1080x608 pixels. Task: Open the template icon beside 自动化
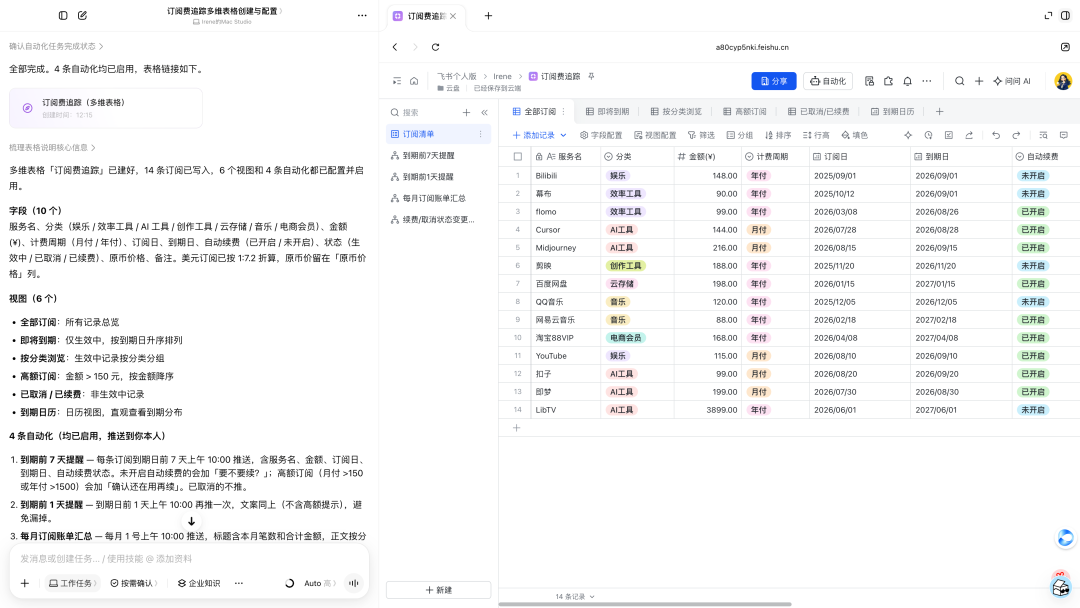[x=869, y=81]
